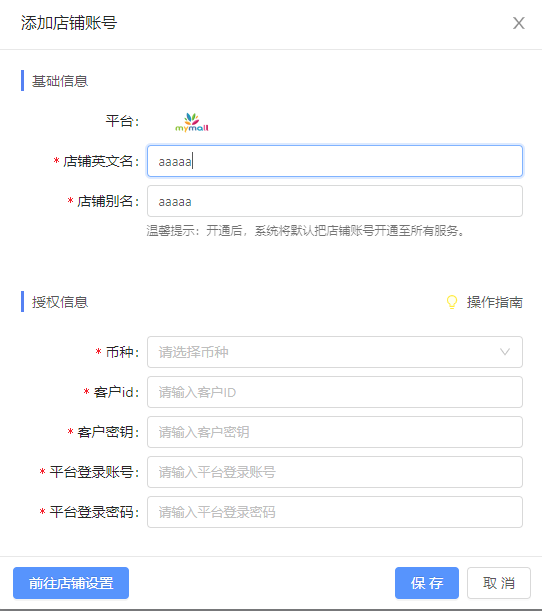Click the 授权信息 section heading
Screen dimensions: 542x611
tap(60, 302)
